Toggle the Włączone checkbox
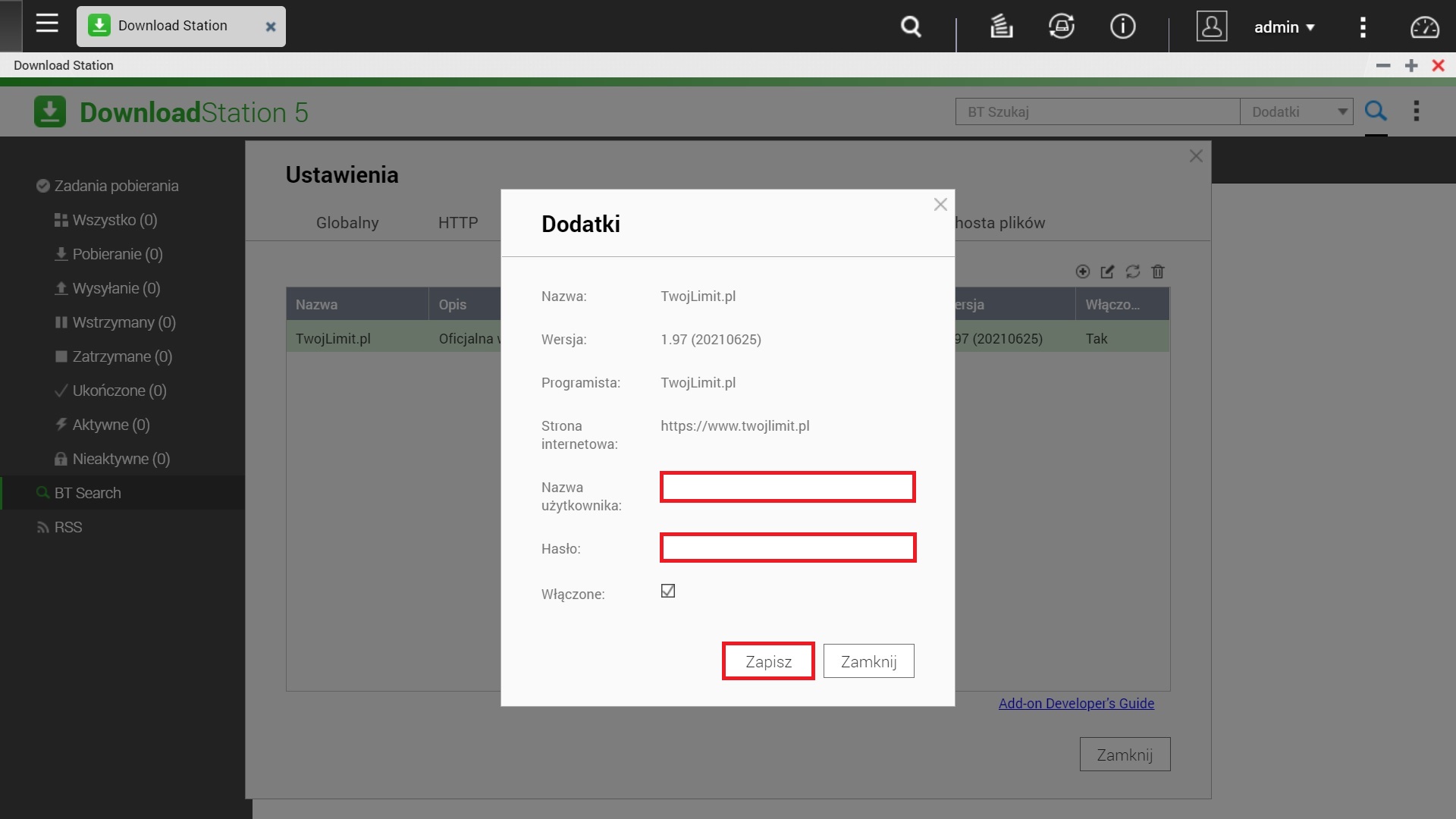The width and height of the screenshot is (1456, 819). pyautogui.click(x=668, y=591)
